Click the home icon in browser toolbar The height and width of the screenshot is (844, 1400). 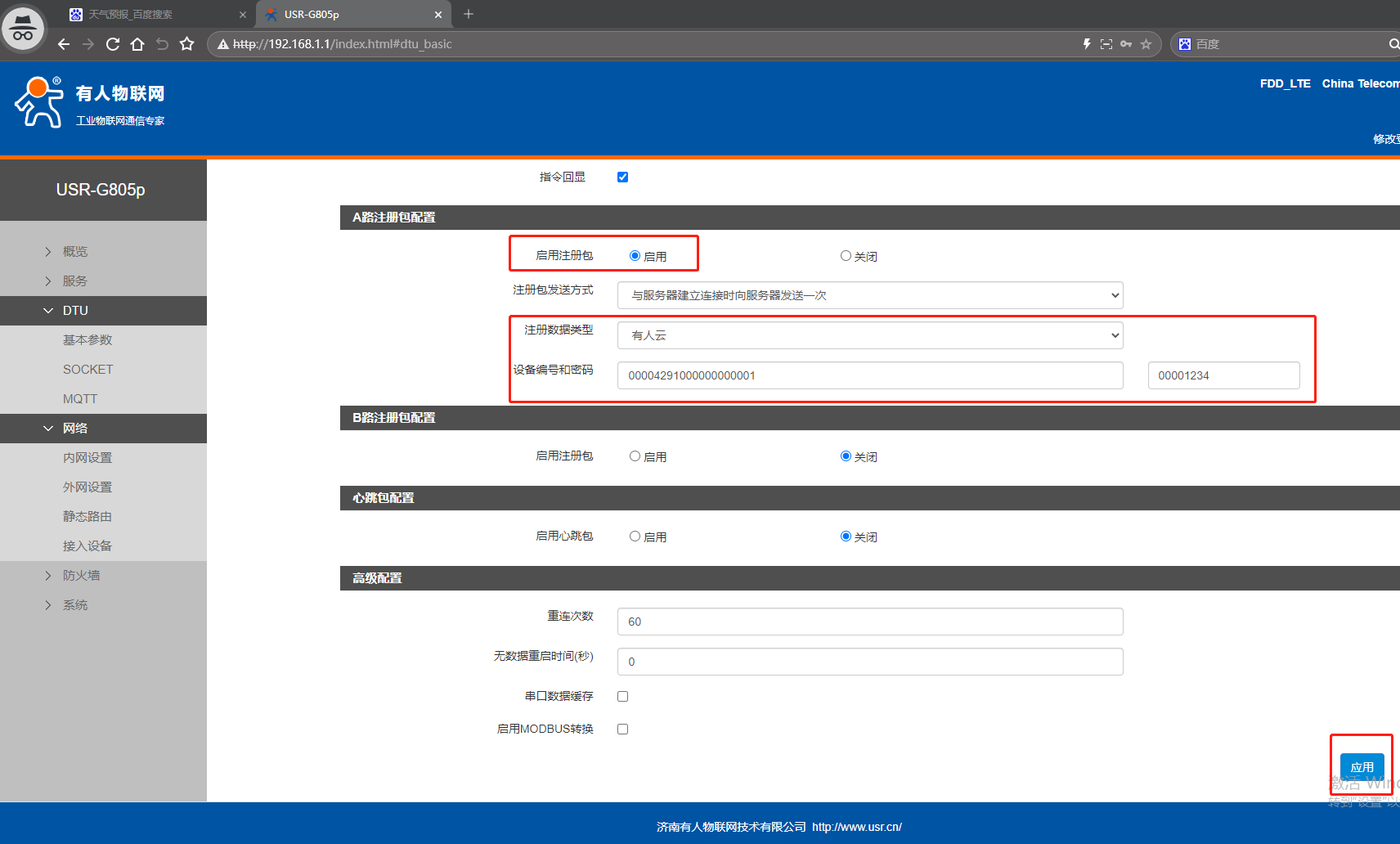point(137,44)
